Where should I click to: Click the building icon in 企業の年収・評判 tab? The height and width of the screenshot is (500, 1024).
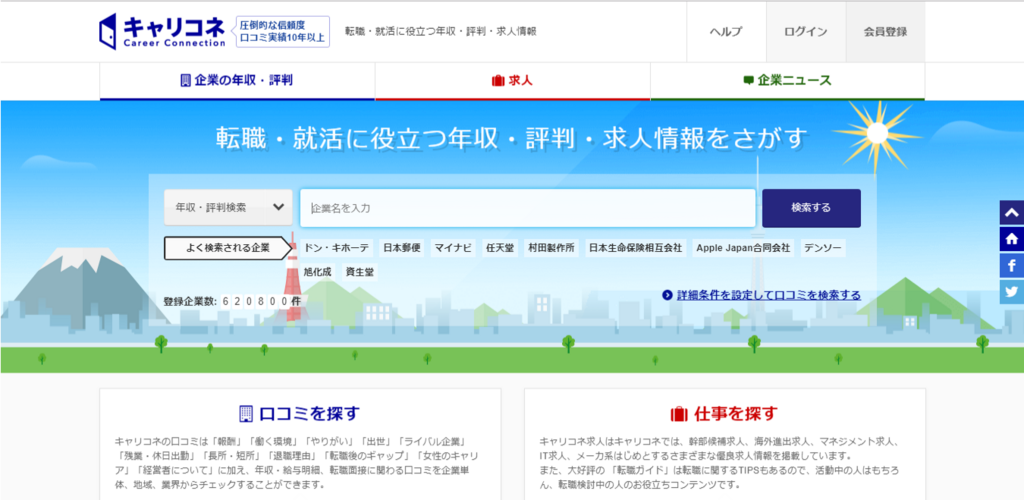click(x=185, y=81)
